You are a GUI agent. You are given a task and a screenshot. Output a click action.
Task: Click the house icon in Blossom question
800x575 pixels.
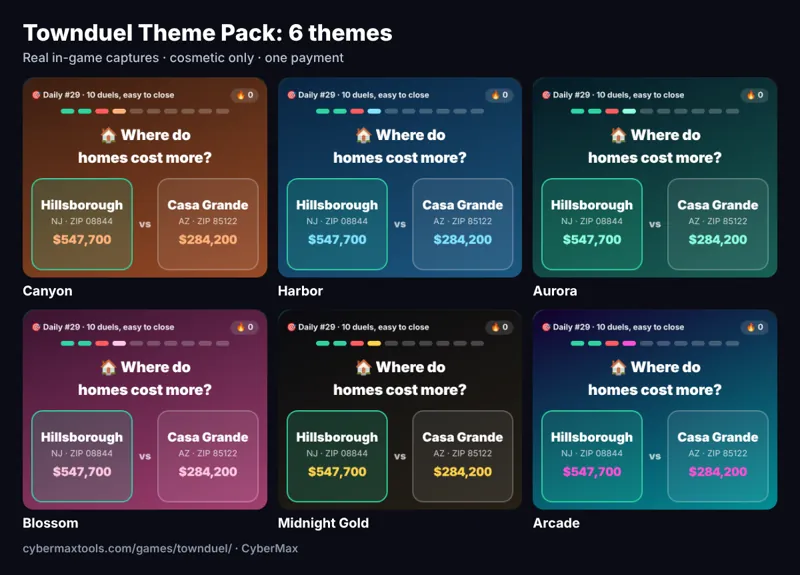point(108,367)
